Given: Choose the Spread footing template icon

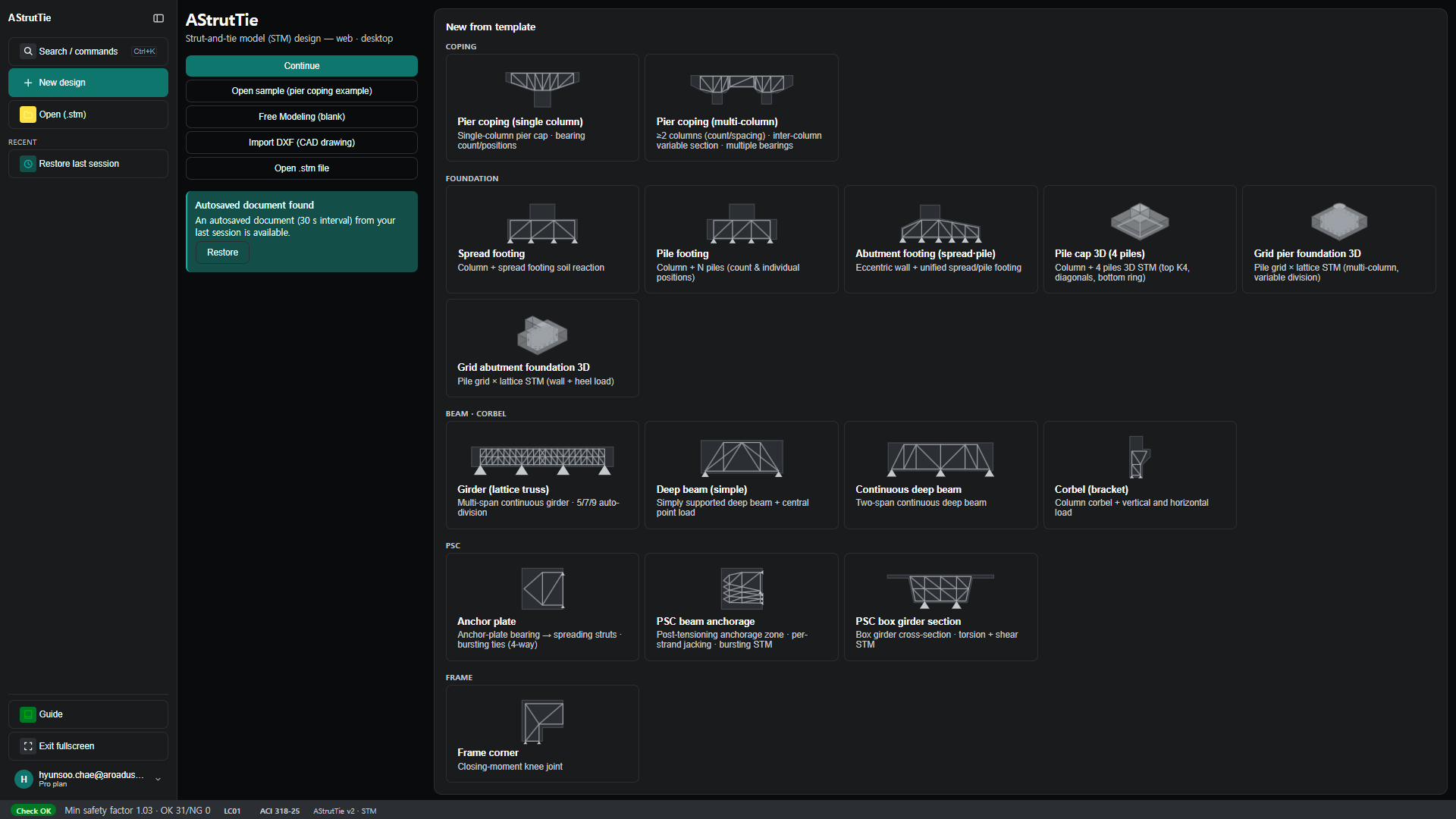Looking at the screenshot, I should click(x=542, y=223).
